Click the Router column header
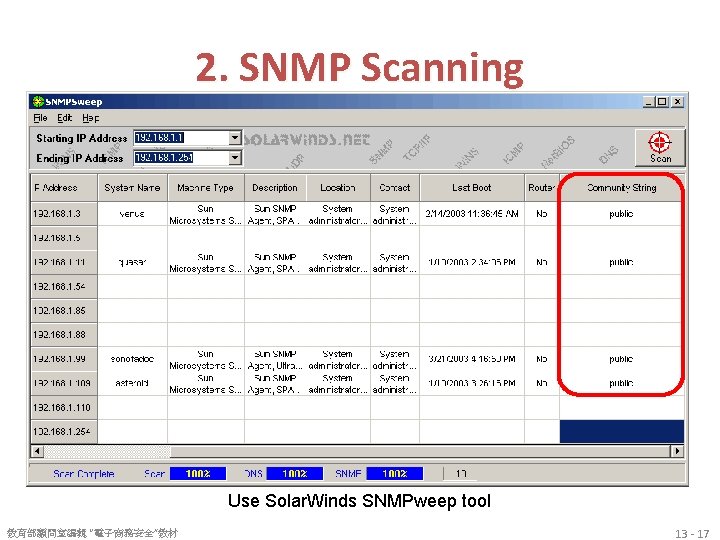The image size is (720, 540). [x=542, y=187]
